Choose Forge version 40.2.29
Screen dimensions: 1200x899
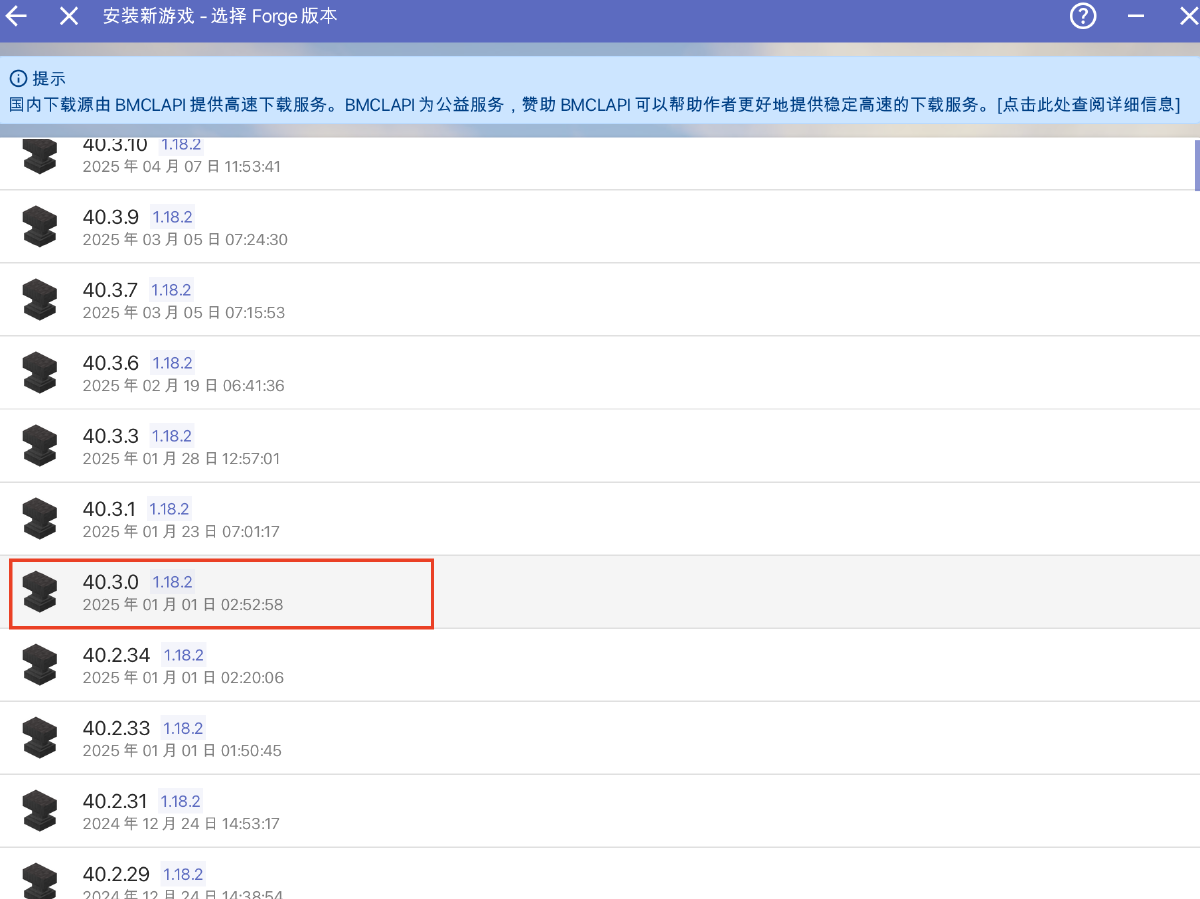116,874
